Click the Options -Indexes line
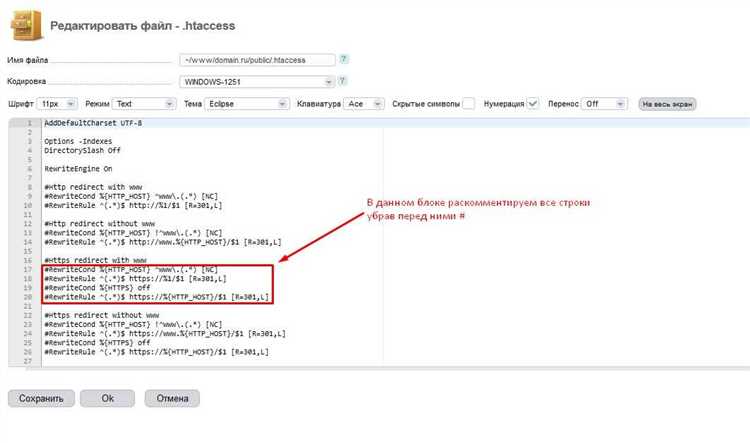Screen dimensions: 750x443 point(78,141)
